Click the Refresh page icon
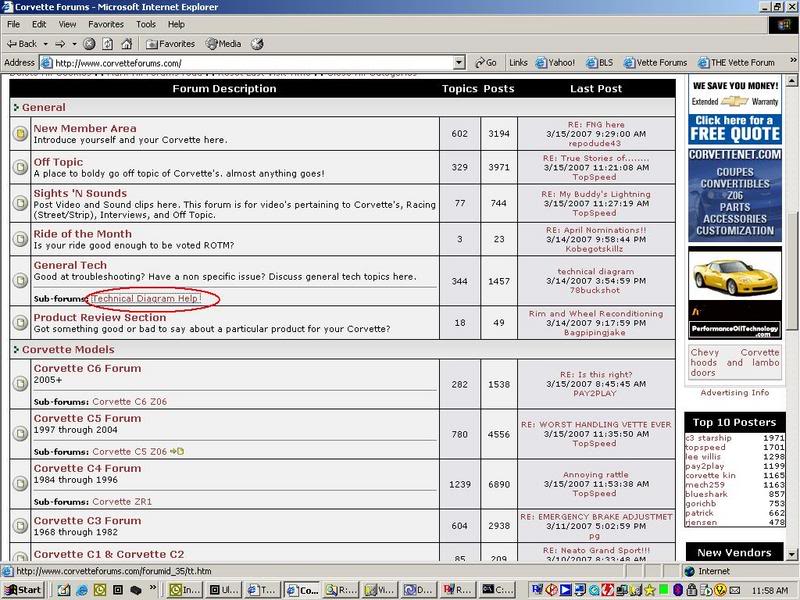Image resolution: width=800 pixels, height=600 pixels. pyautogui.click(x=108, y=44)
